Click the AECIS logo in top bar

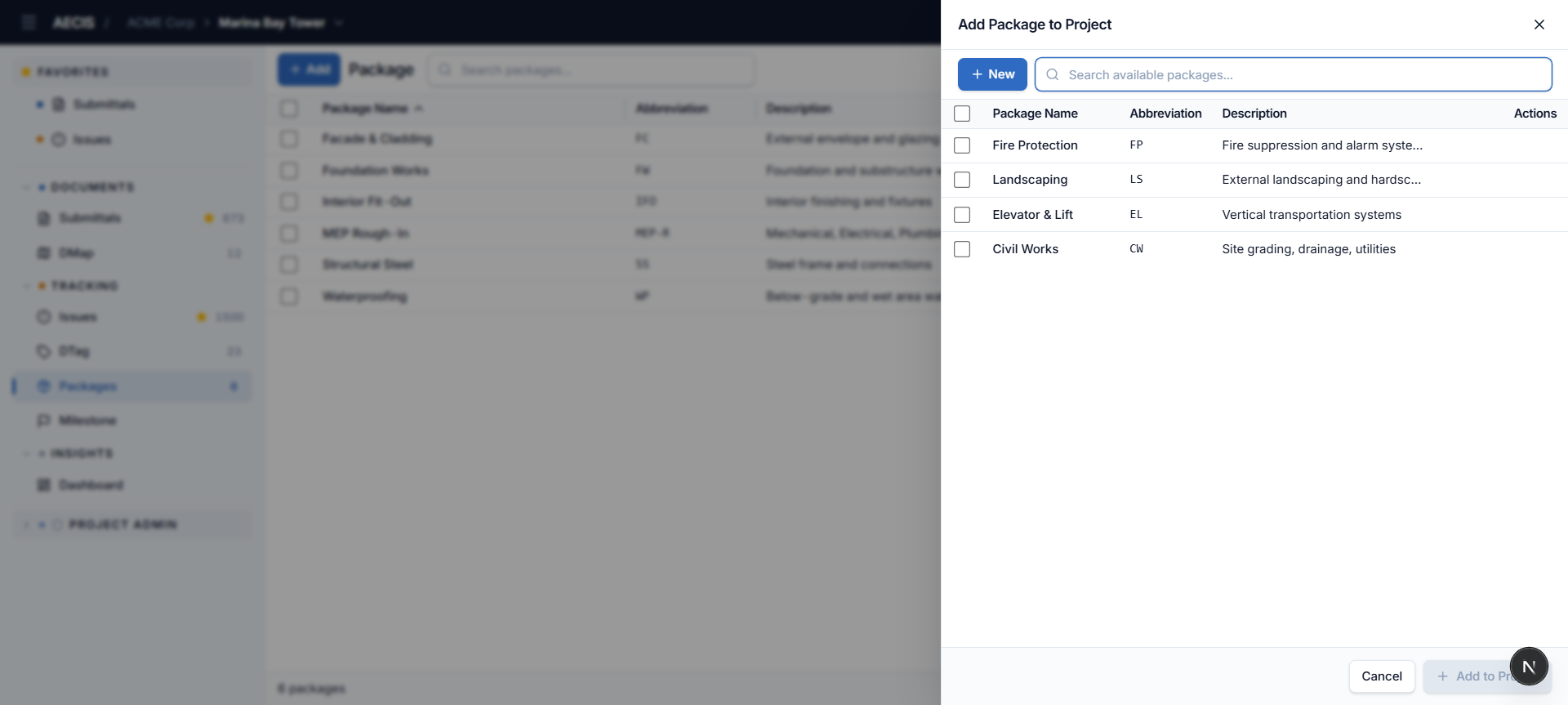[73, 22]
